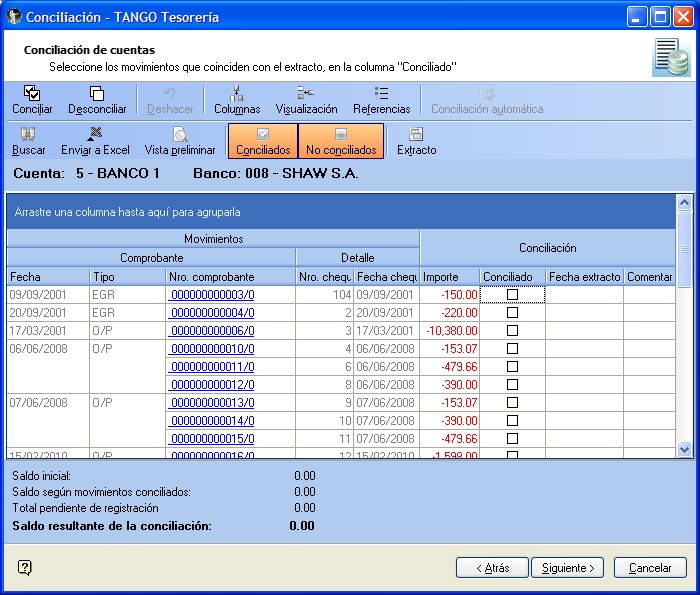Show the Referencias legend

point(381,100)
